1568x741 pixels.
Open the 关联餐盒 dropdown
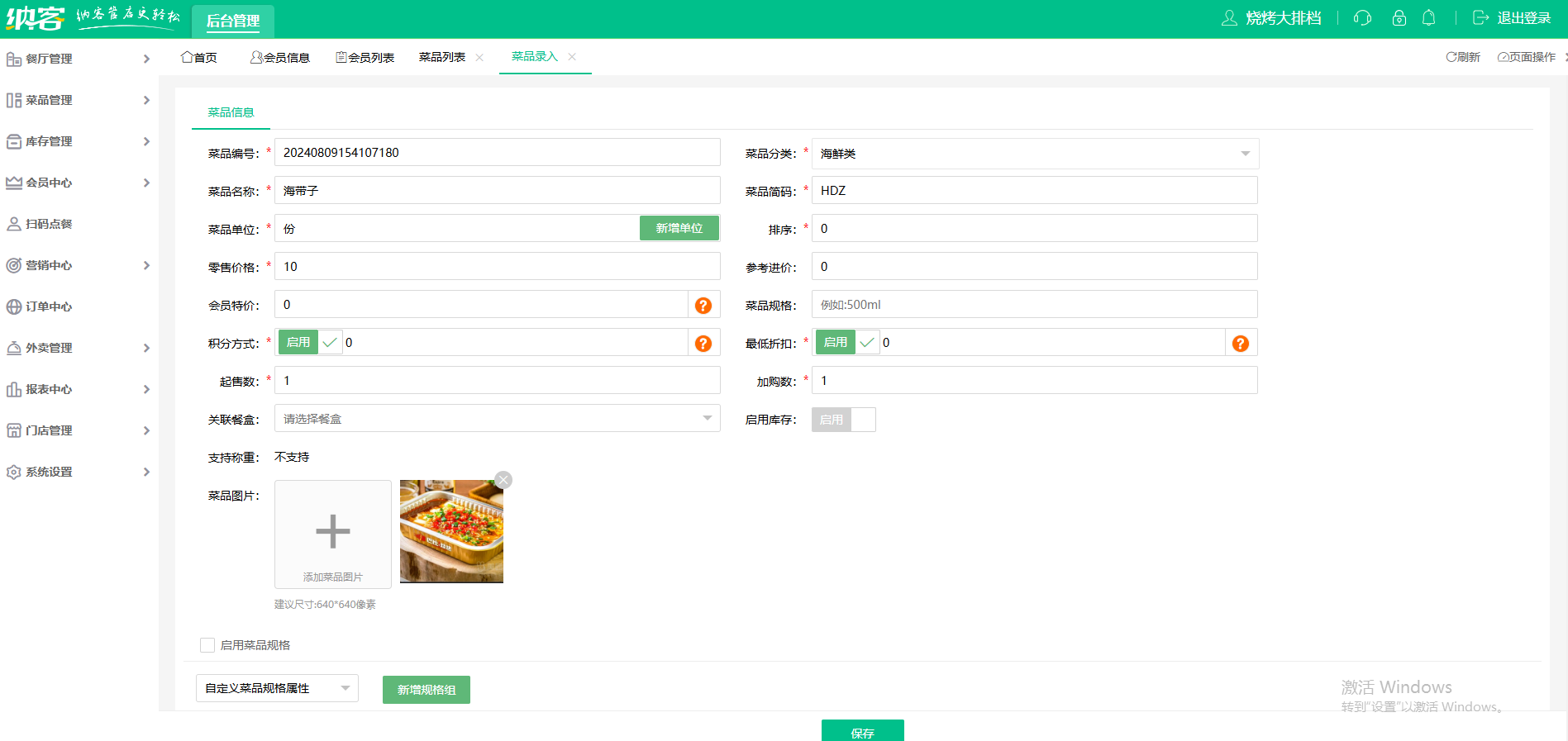(x=498, y=418)
